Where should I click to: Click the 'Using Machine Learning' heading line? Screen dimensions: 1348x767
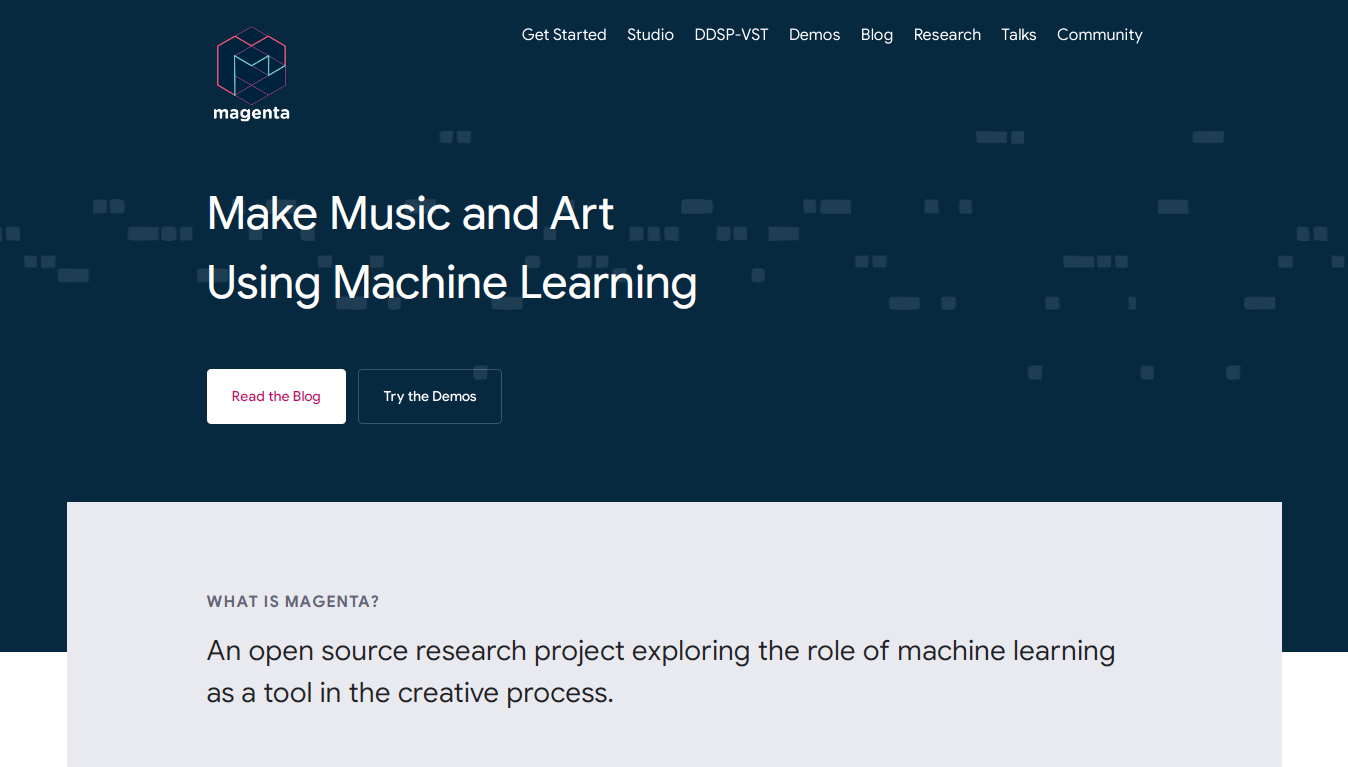click(x=452, y=282)
